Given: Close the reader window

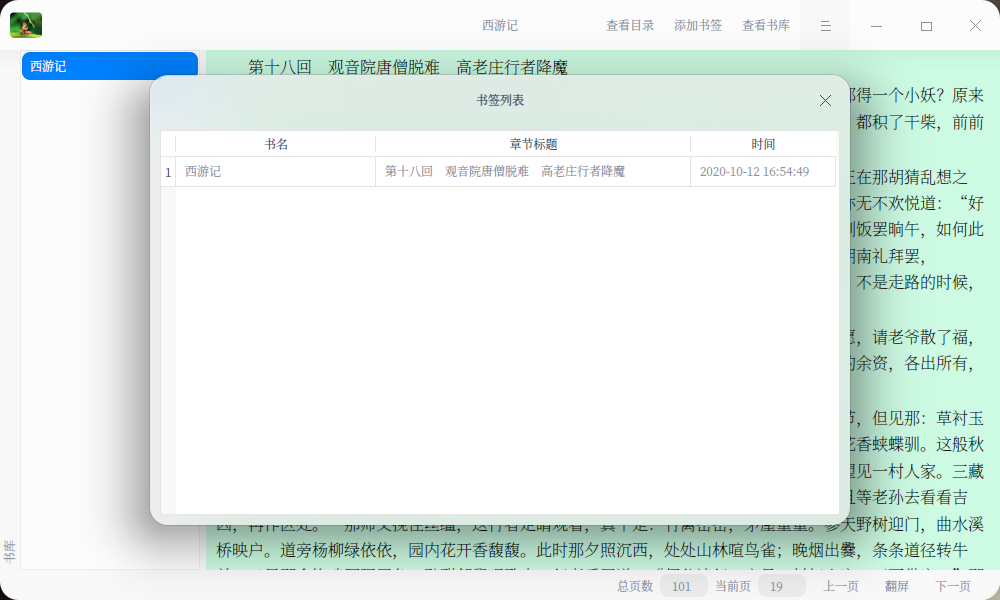Looking at the screenshot, I should 975,26.
